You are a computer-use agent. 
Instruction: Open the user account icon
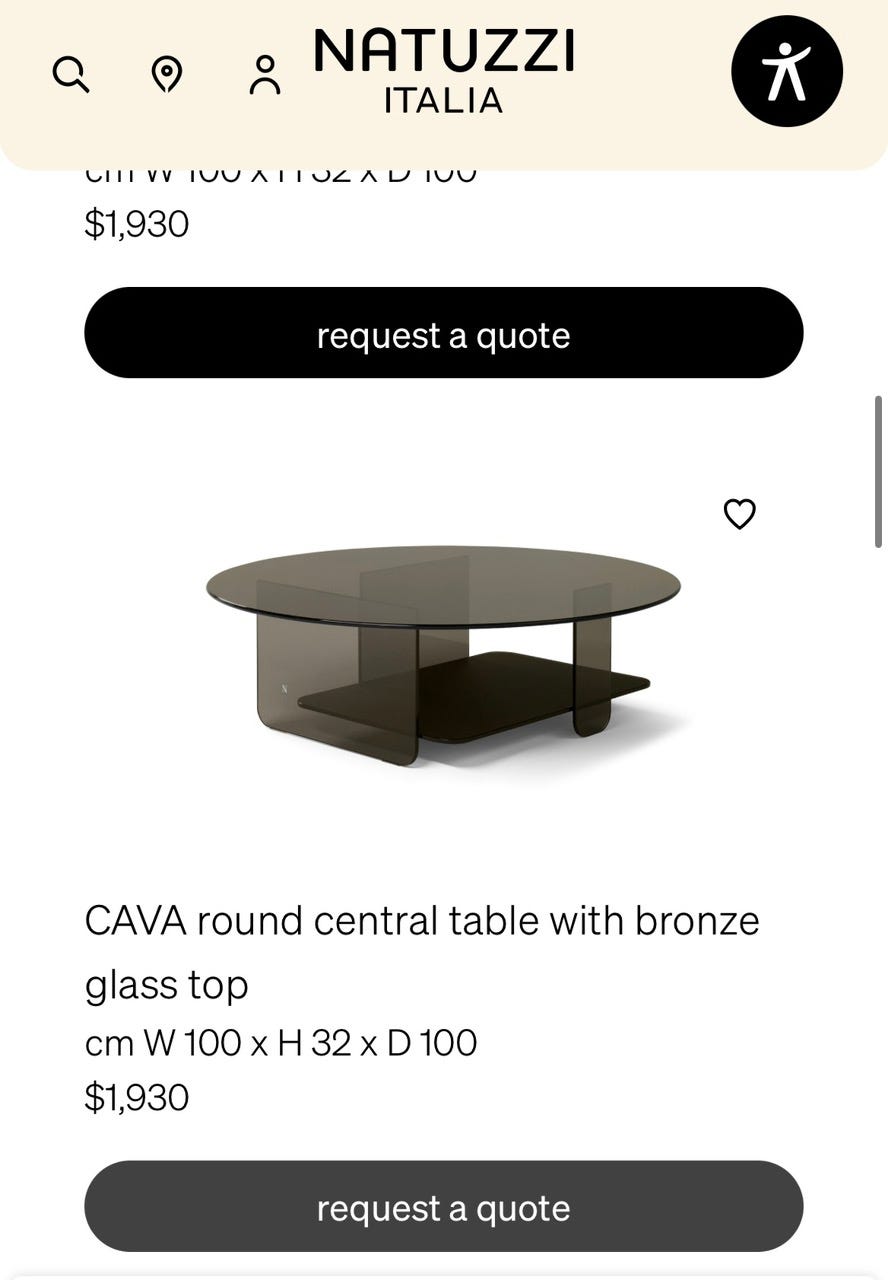pyautogui.click(x=265, y=75)
